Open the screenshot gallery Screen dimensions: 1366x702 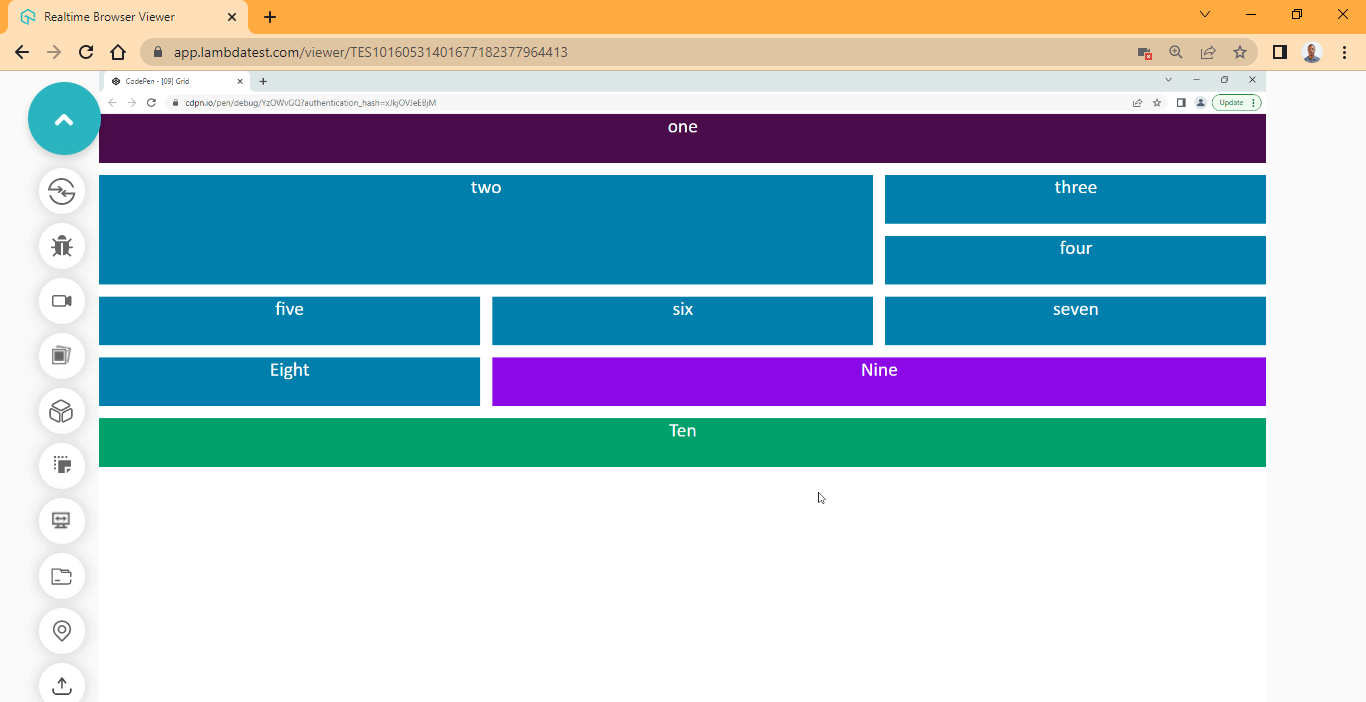tap(62, 356)
